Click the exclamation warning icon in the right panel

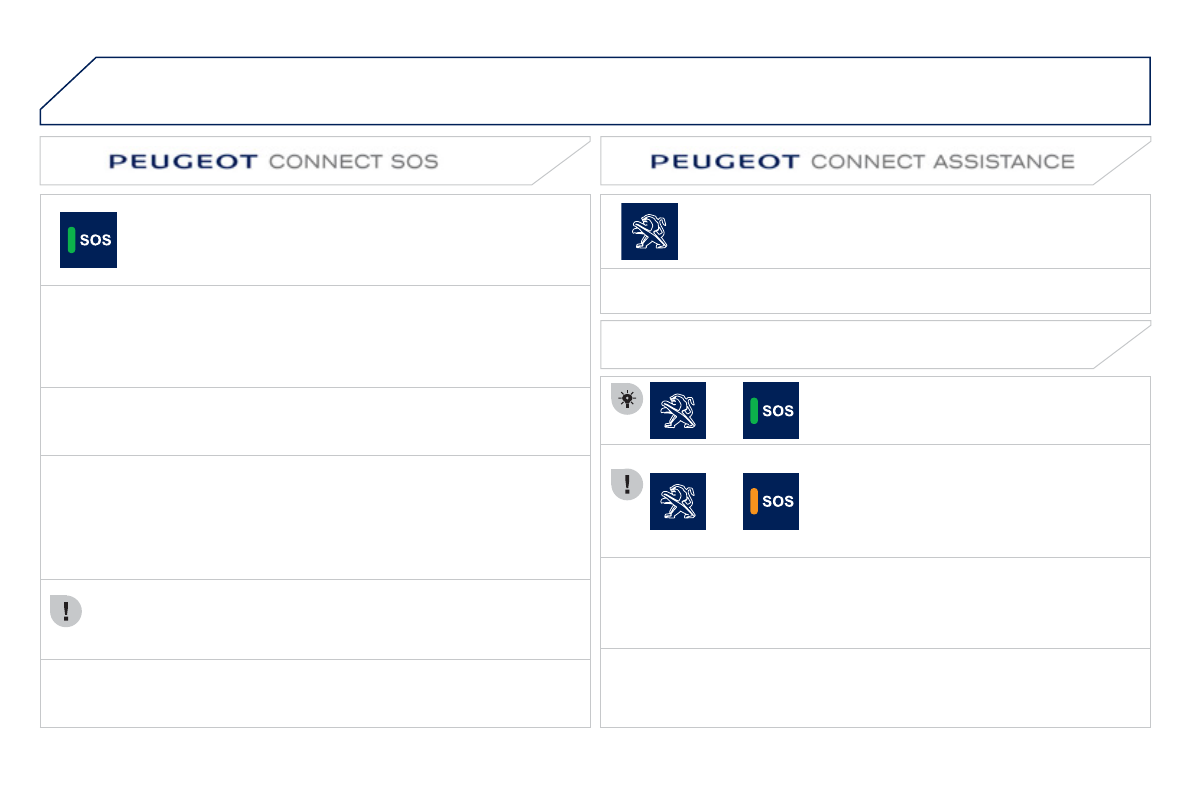coord(627,485)
